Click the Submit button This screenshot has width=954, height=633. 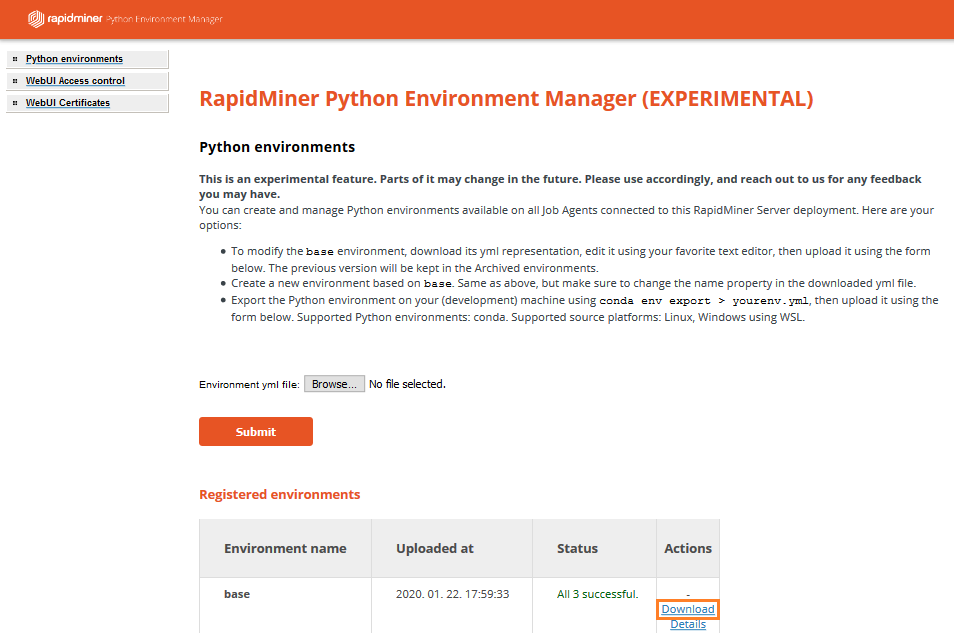tap(256, 432)
